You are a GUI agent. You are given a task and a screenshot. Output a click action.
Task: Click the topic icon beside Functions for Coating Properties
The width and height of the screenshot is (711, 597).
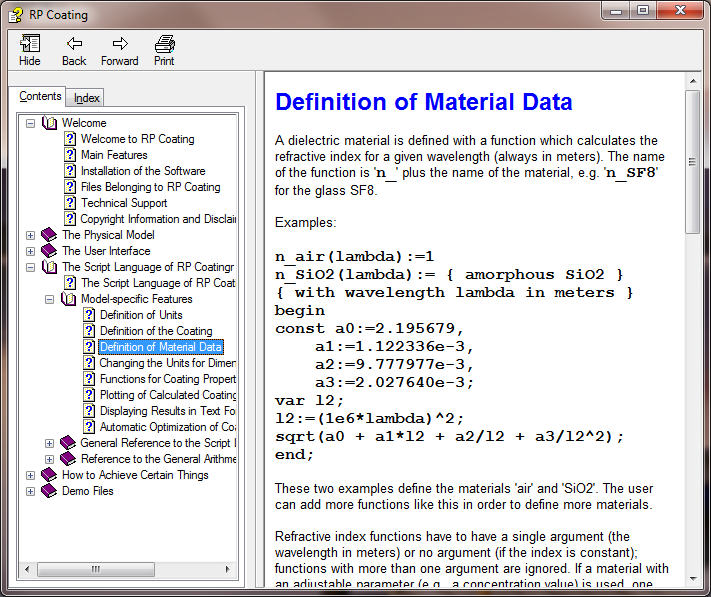click(89, 379)
